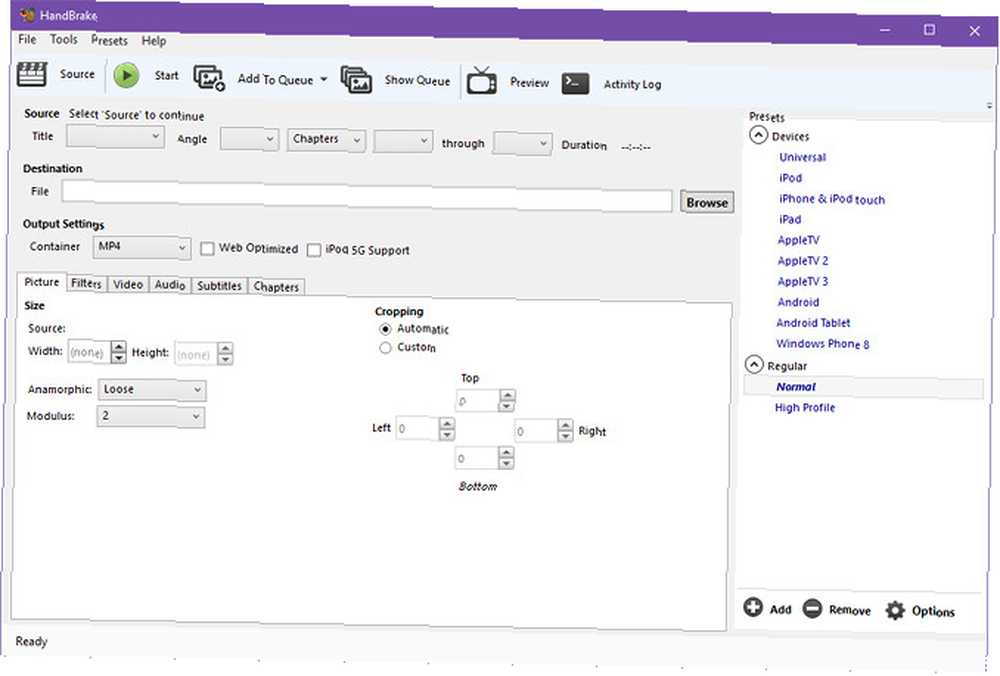
Task: Open the Anamorphic Loose dropdown
Action: point(152,390)
